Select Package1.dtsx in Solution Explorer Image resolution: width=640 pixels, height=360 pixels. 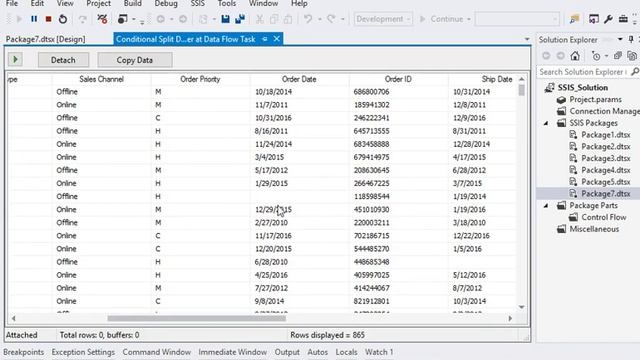click(x=606, y=135)
